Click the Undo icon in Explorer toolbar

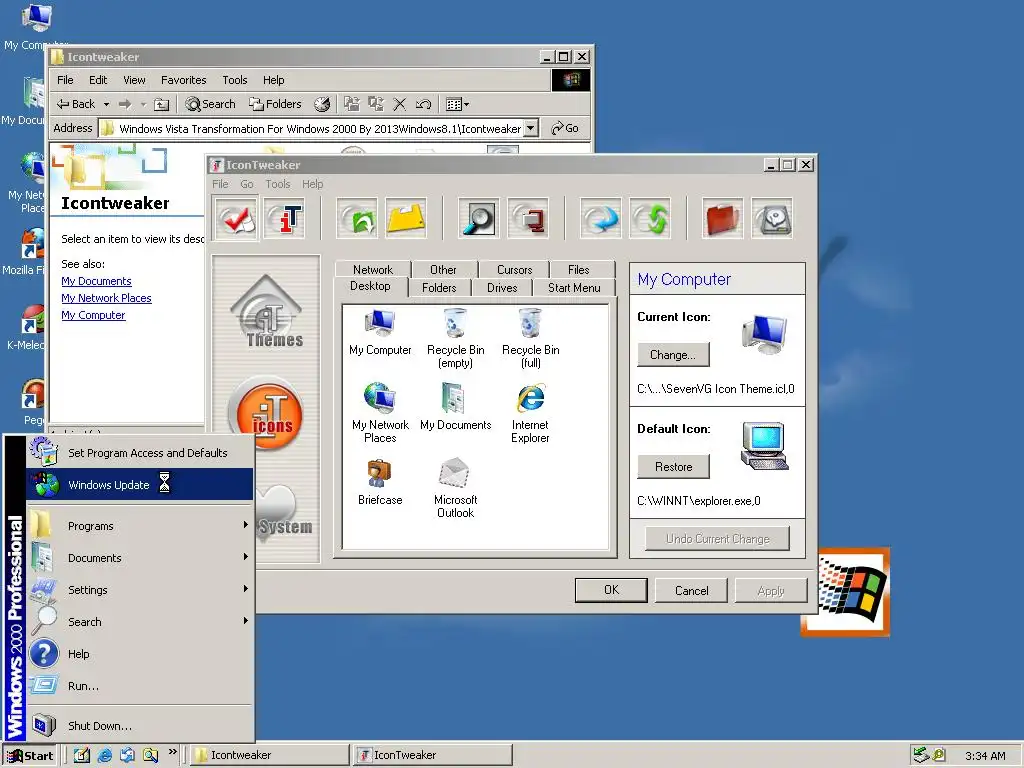tap(423, 104)
